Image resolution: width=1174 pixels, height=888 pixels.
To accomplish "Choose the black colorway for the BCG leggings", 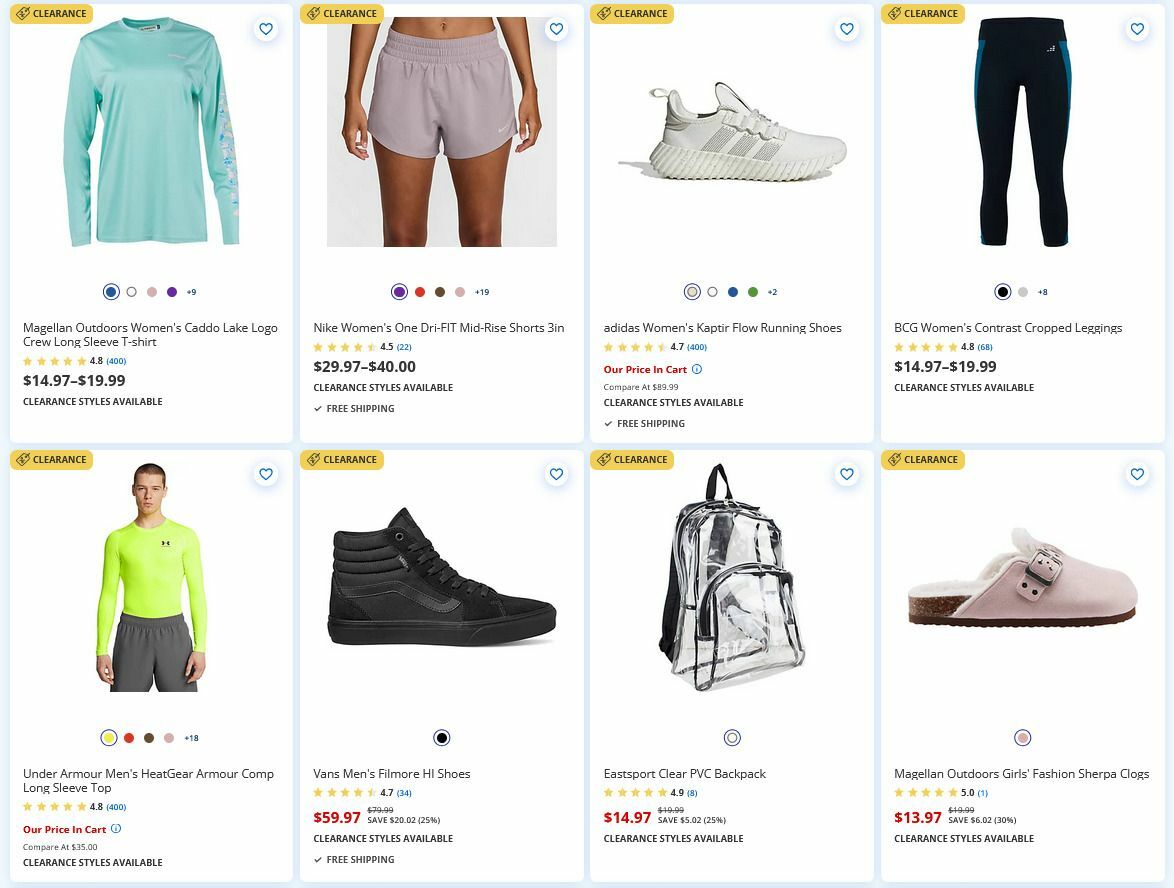I will pos(1002,292).
